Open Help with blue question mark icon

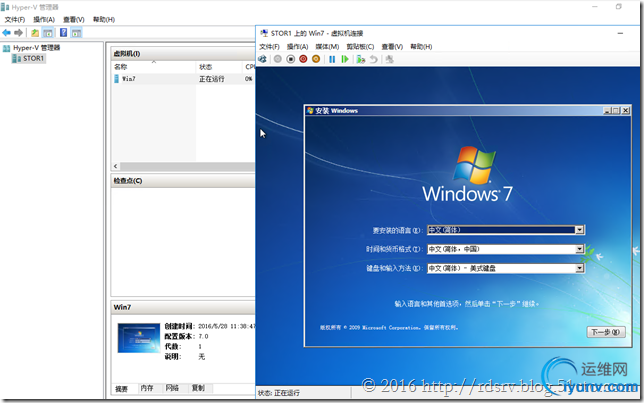[x=64, y=32]
